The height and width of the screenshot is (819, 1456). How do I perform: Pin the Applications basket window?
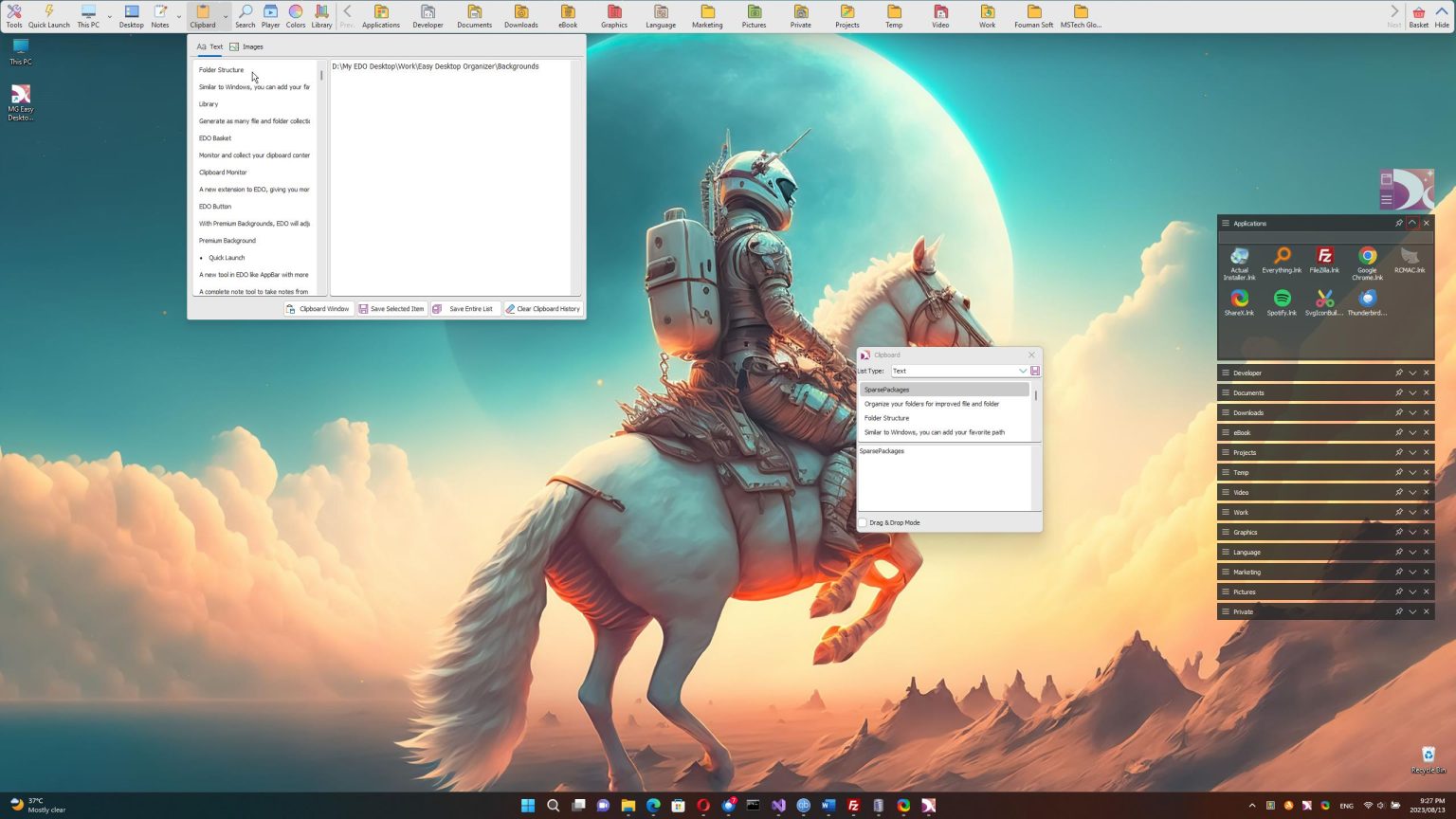point(1399,223)
